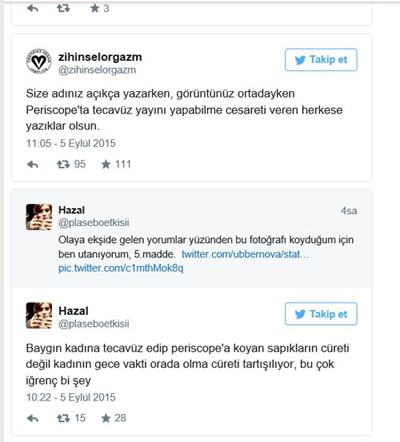Retweet the topmost partially visible tweet
Screen dimensions: 400x442
[x=63, y=8]
